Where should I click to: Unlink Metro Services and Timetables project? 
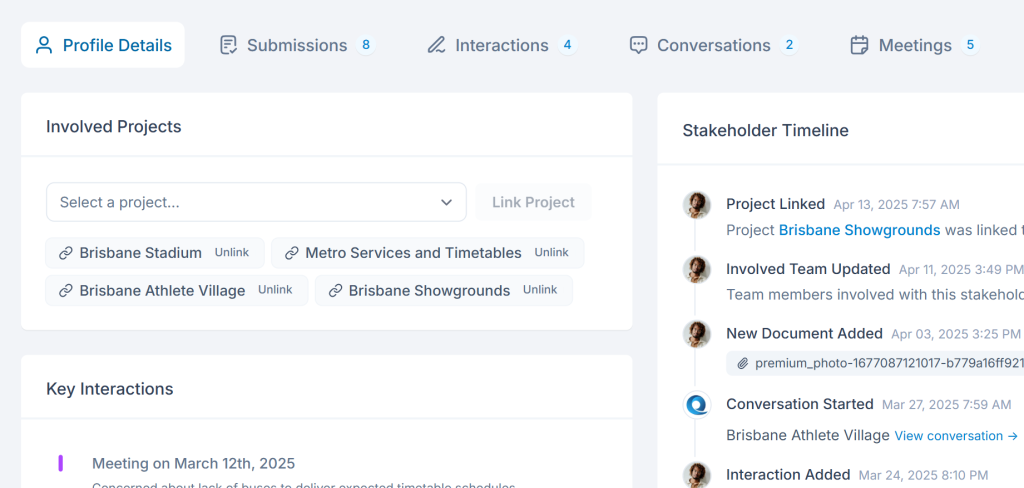coord(551,253)
